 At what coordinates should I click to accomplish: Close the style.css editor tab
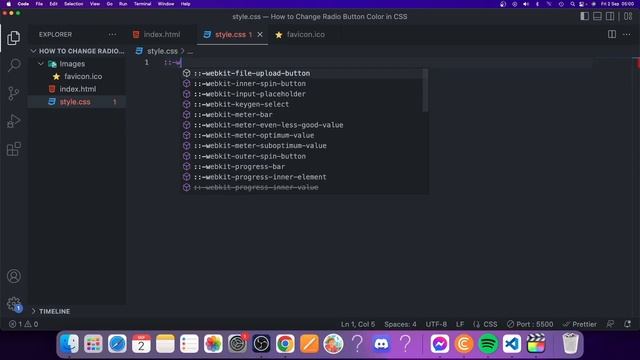260,35
